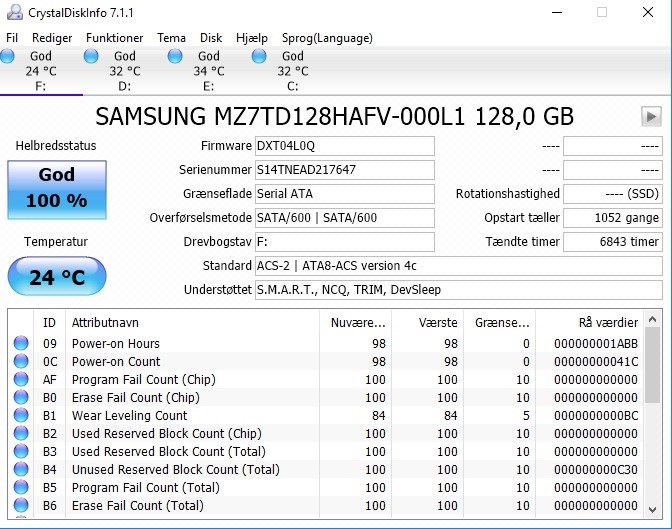
Task: Open the Tema menu
Action: point(171,38)
